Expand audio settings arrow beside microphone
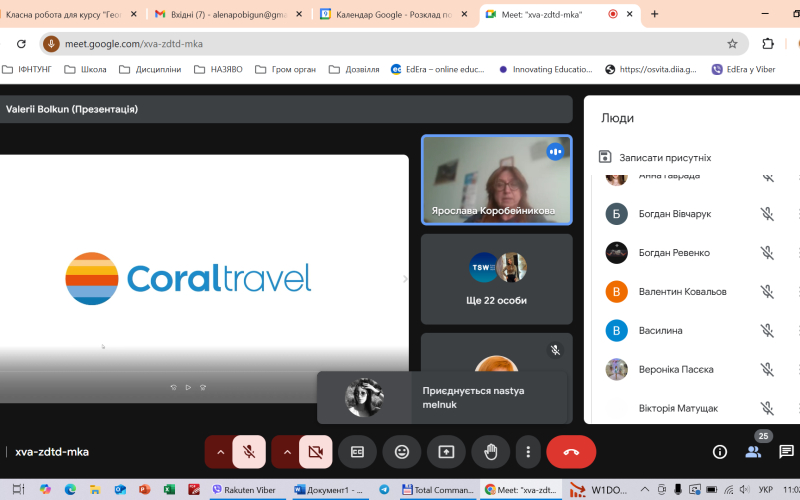This screenshot has width=800, height=500. tap(220, 452)
